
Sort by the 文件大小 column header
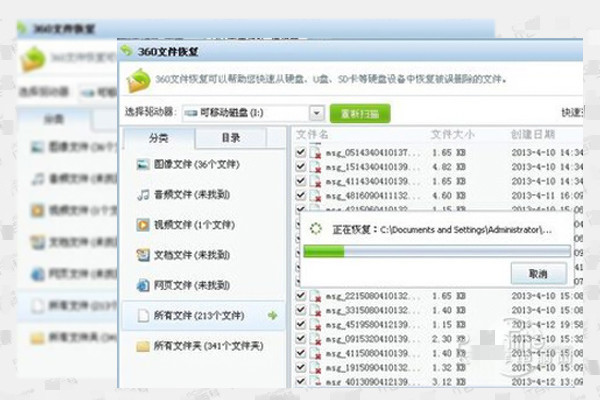coord(453,135)
